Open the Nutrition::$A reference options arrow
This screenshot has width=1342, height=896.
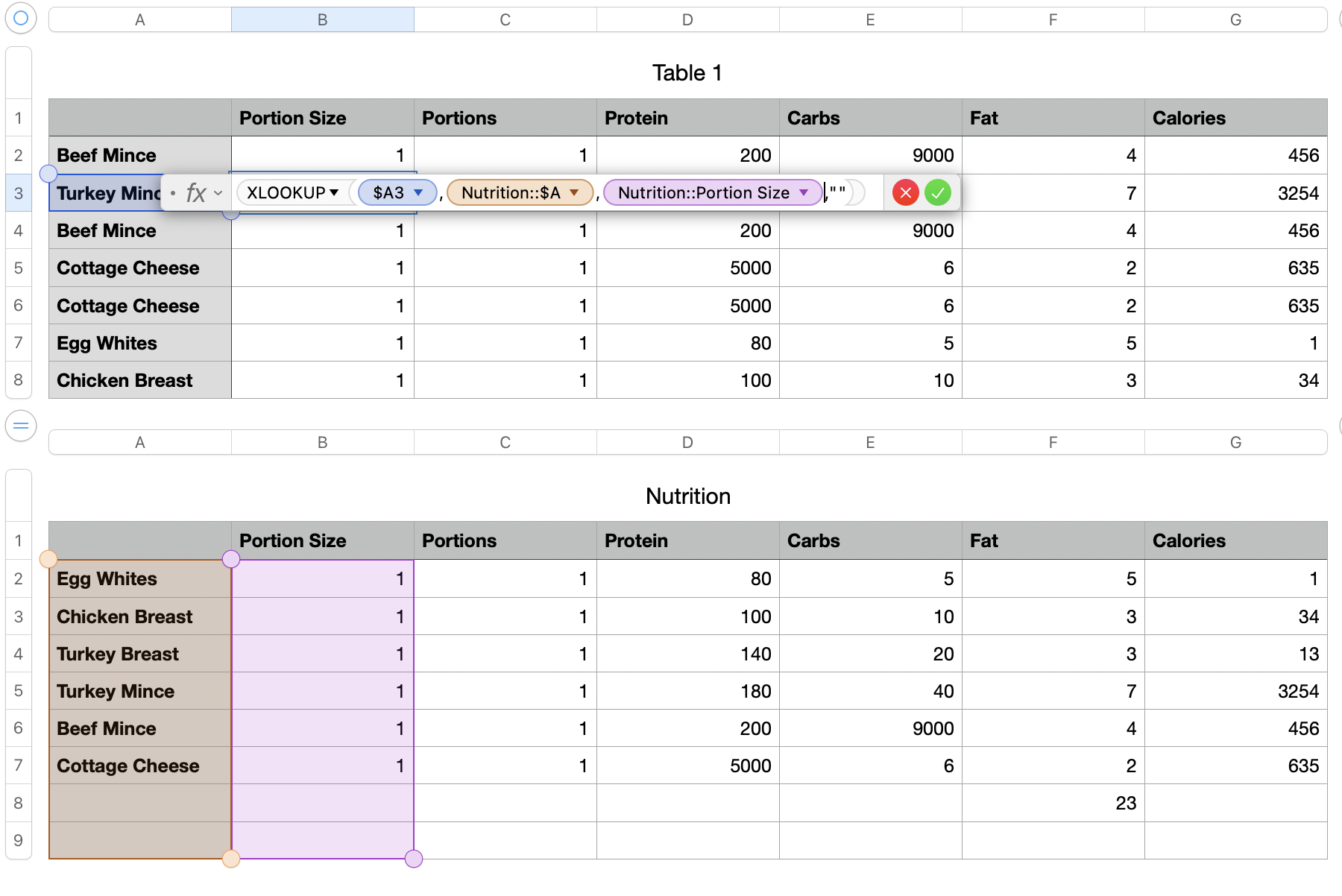point(574,193)
